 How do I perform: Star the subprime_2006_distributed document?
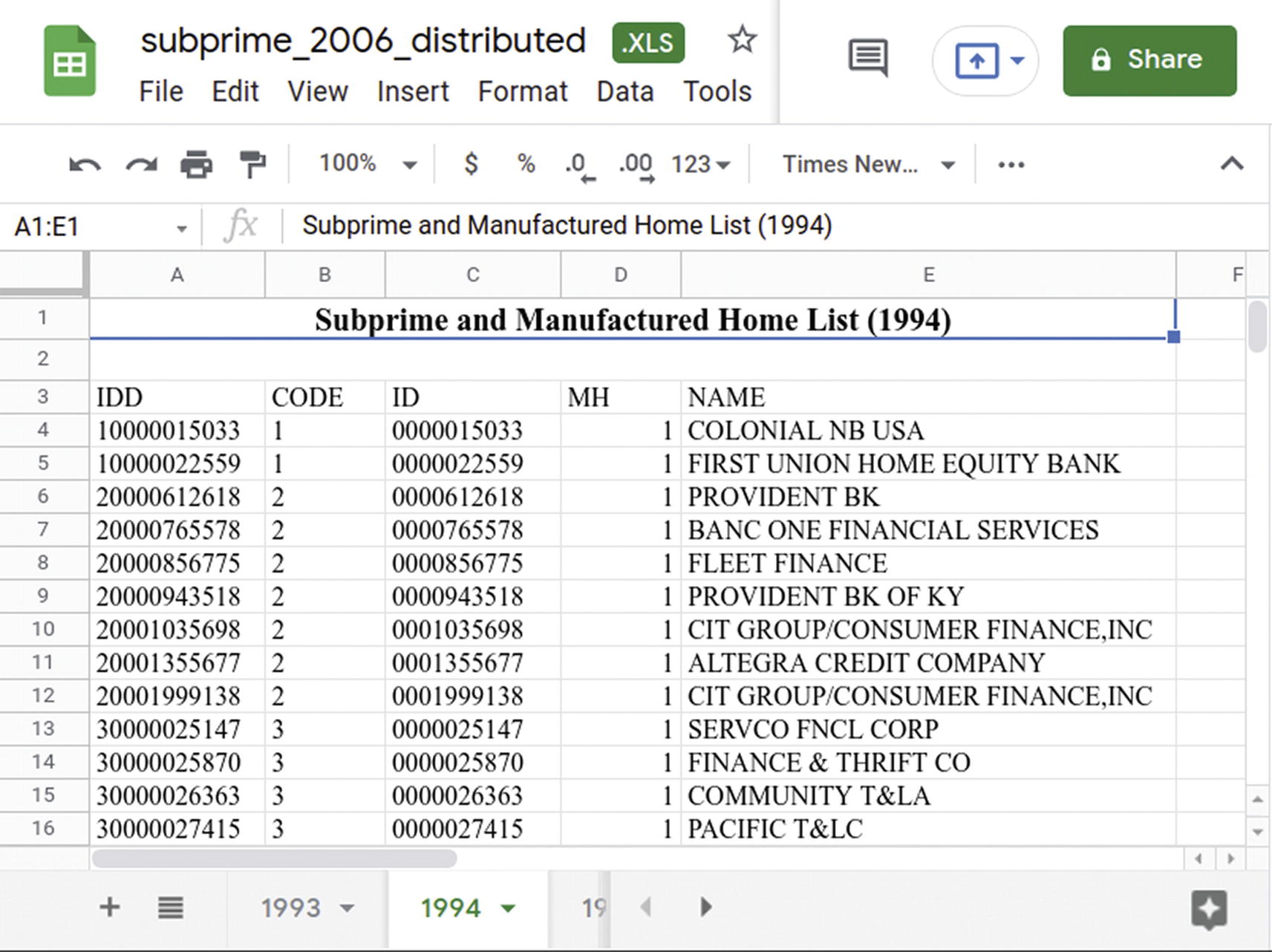click(x=741, y=39)
